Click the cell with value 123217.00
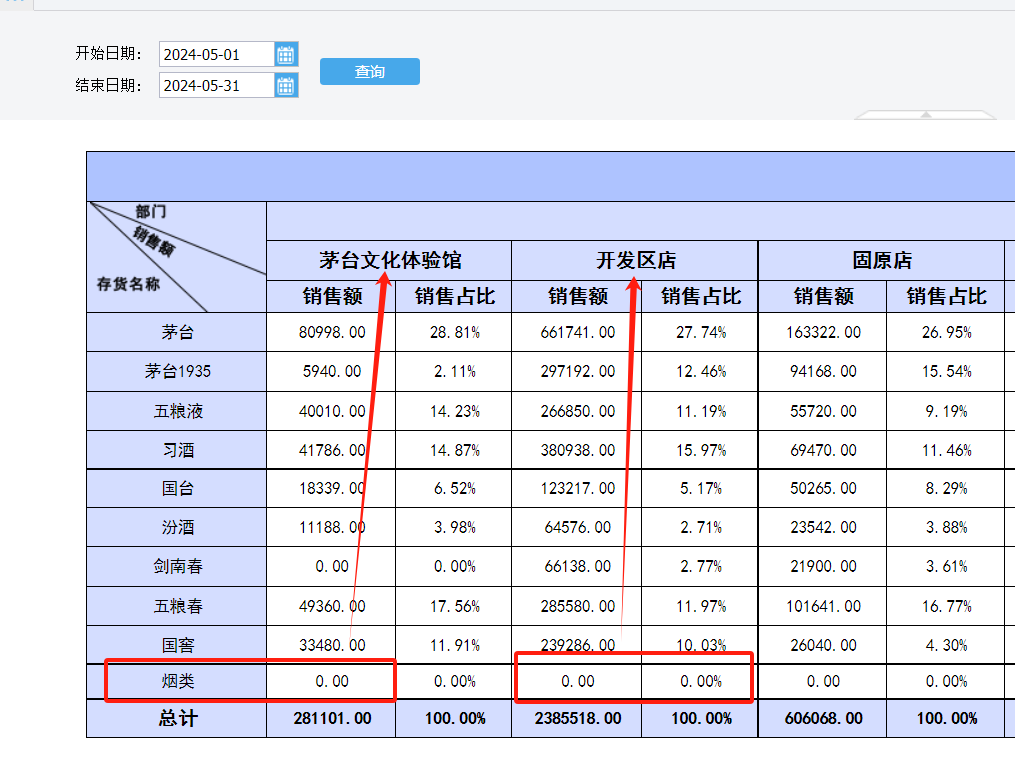 click(577, 488)
